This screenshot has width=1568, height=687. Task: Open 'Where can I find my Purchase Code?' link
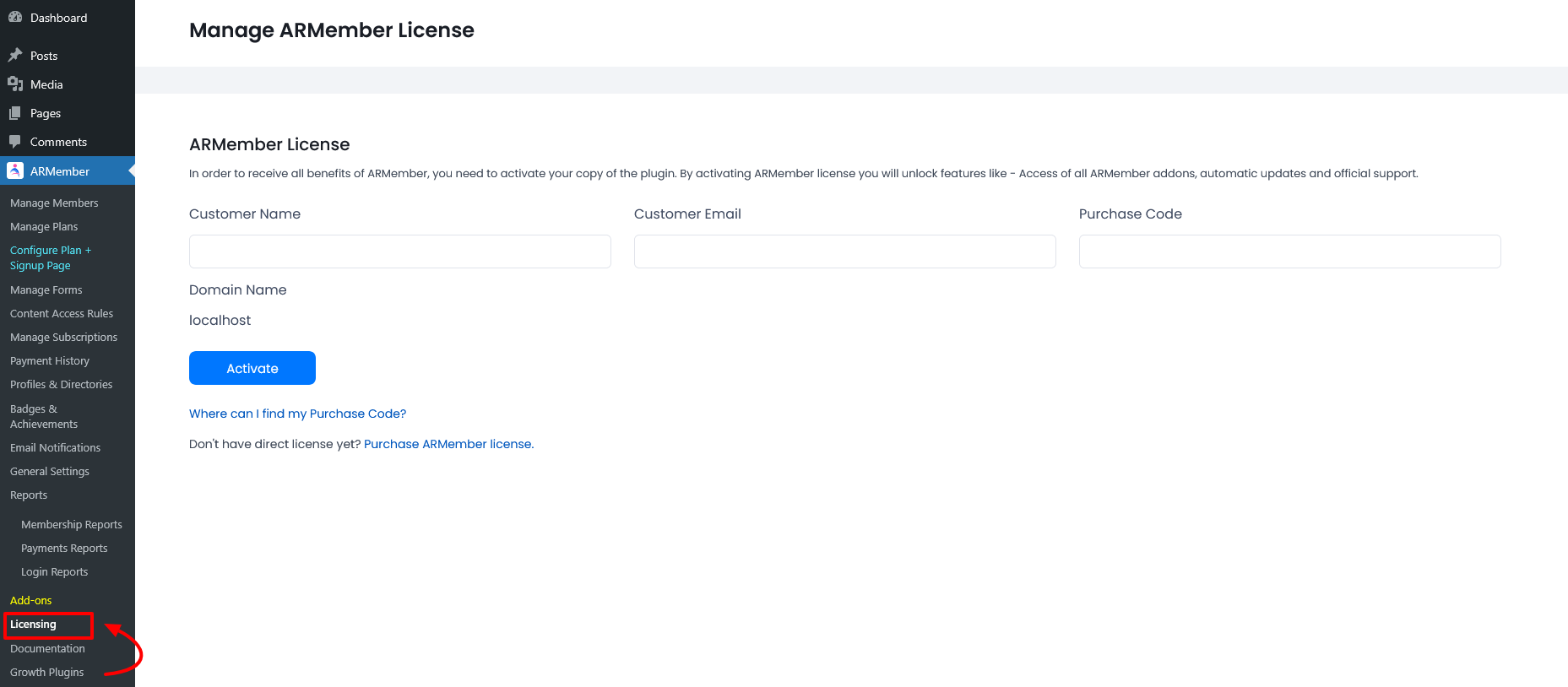click(297, 414)
